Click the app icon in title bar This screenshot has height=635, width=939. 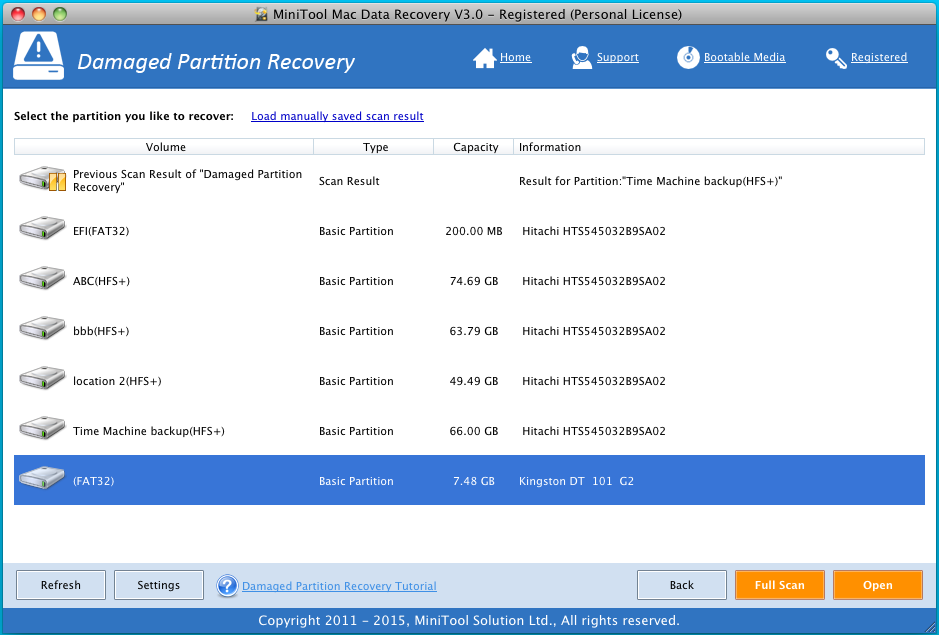coord(261,14)
